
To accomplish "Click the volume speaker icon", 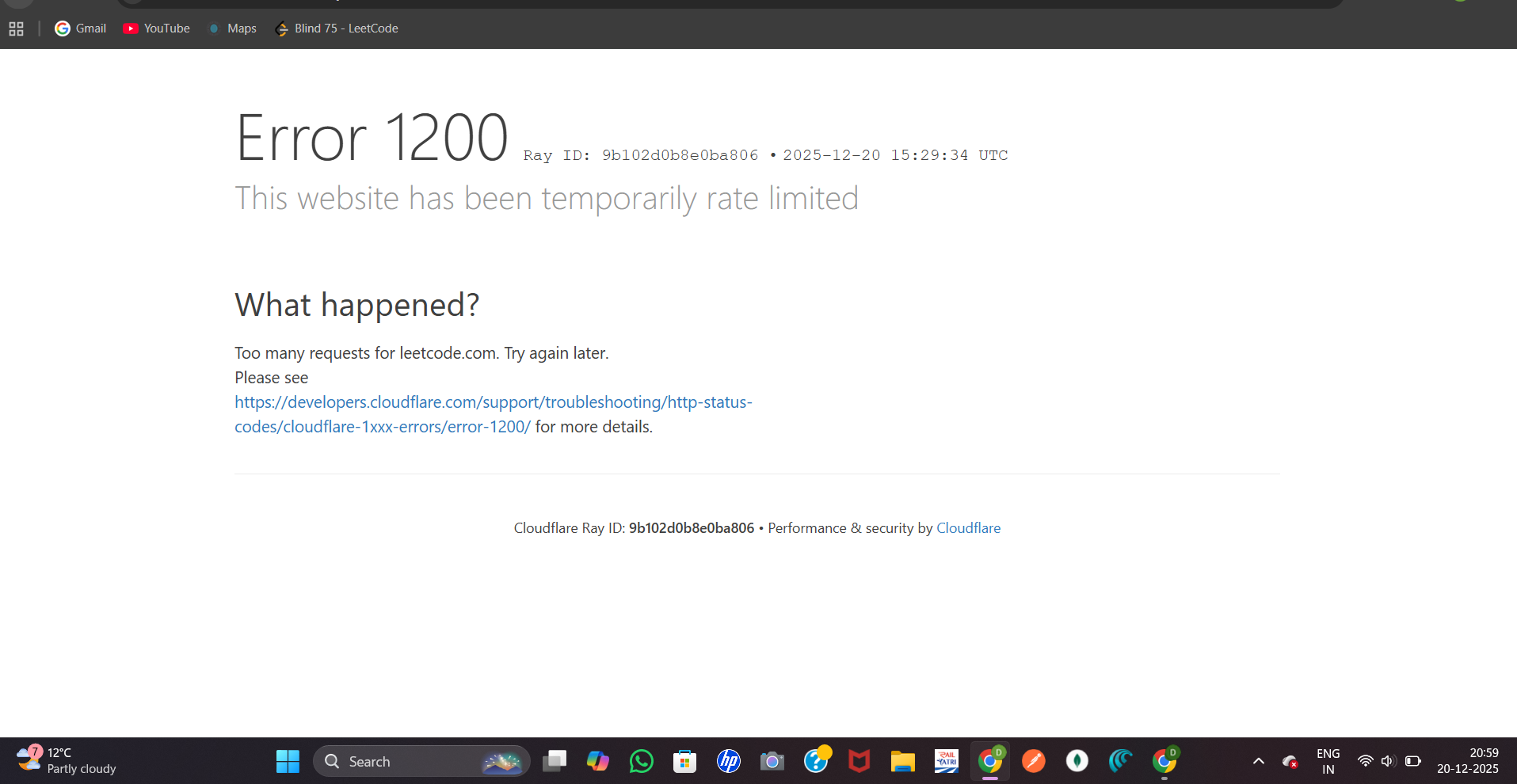I will pos(1387,761).
